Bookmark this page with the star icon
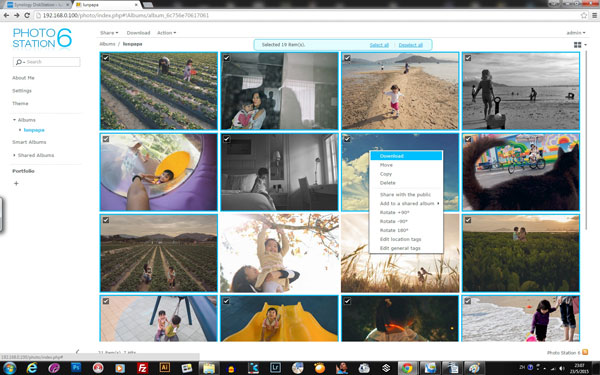 [584, 15]
